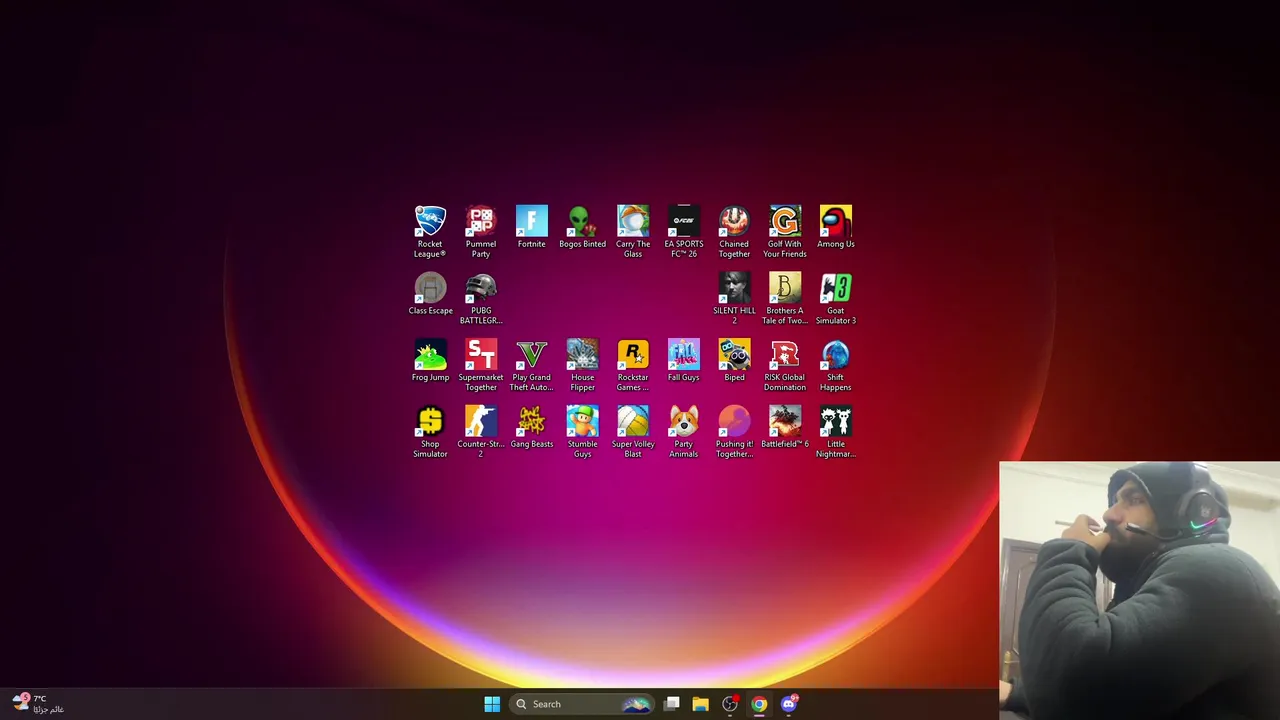
Task: Select Brothers A Tale of Two Sons icon
Action: point(785,288)
